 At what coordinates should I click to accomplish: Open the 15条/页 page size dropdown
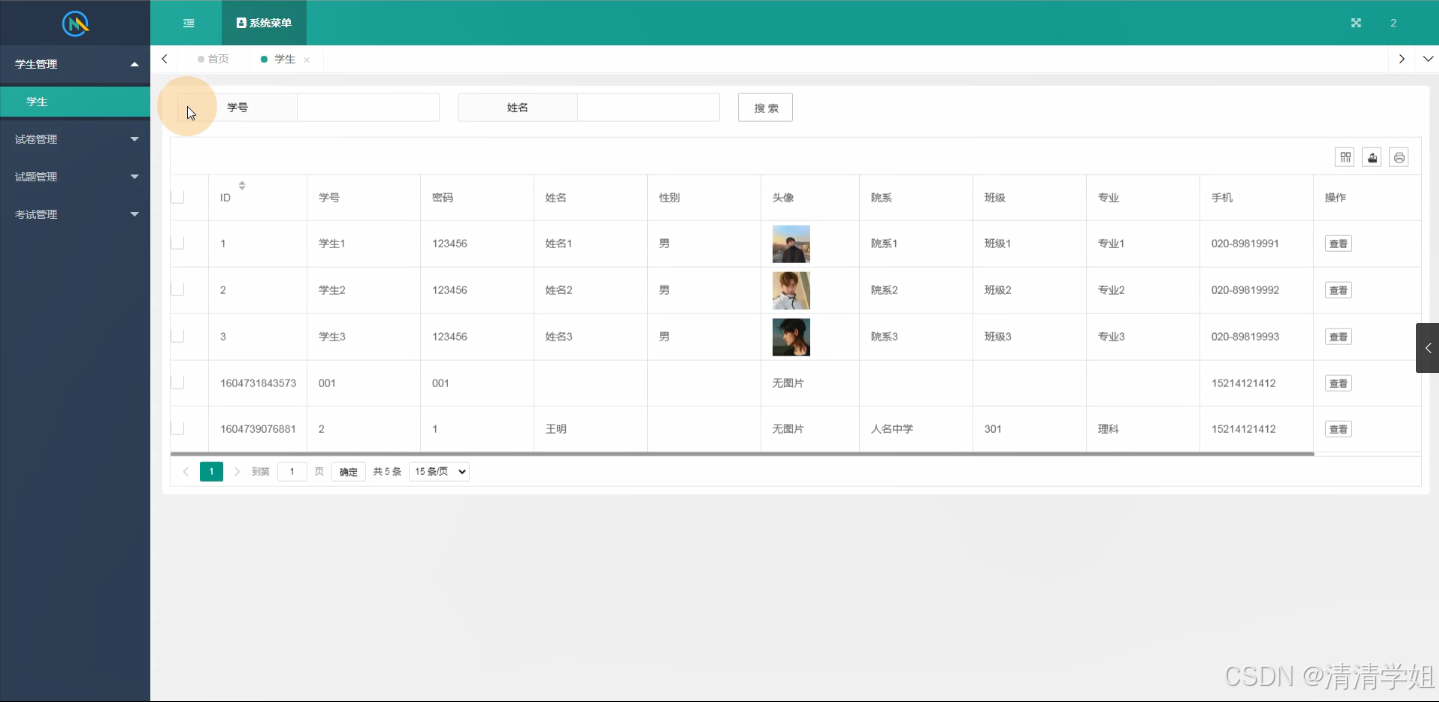(x=438, y=471)
